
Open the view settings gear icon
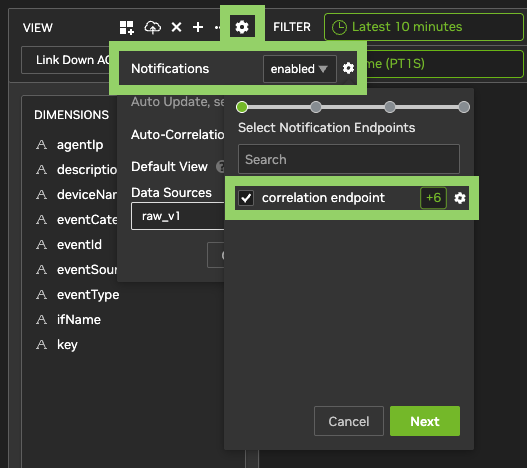pyautogui.click(x=242, y=27)
